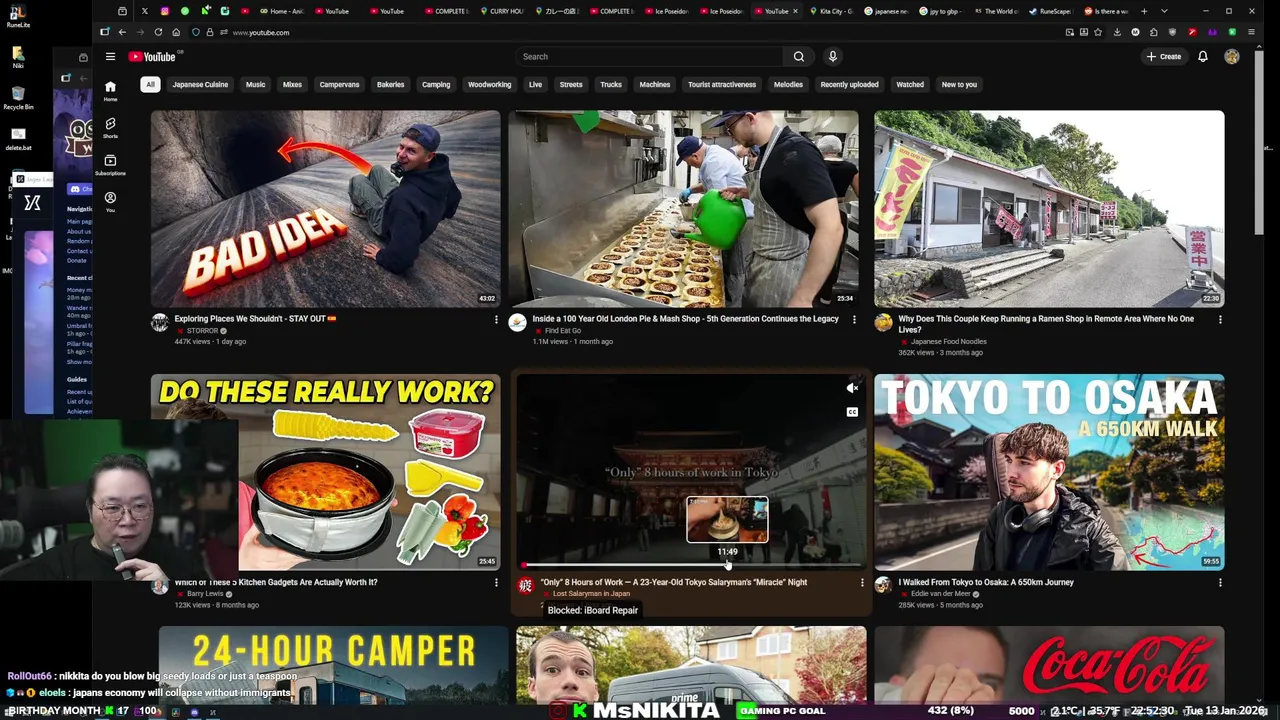Select the All filter chip

150,85
